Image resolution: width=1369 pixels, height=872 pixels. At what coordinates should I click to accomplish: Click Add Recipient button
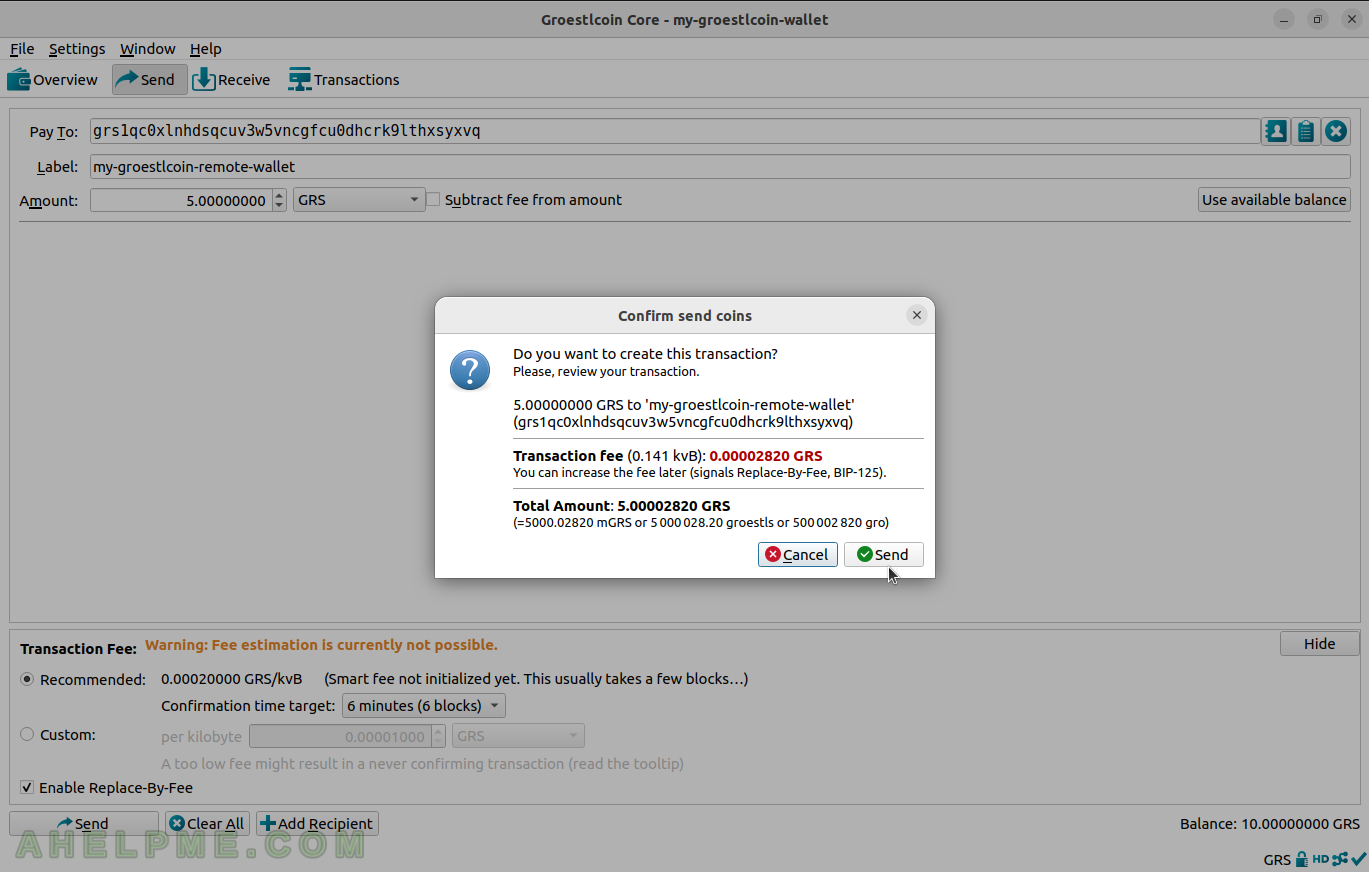pyautogui.click(x=317, y=824)
